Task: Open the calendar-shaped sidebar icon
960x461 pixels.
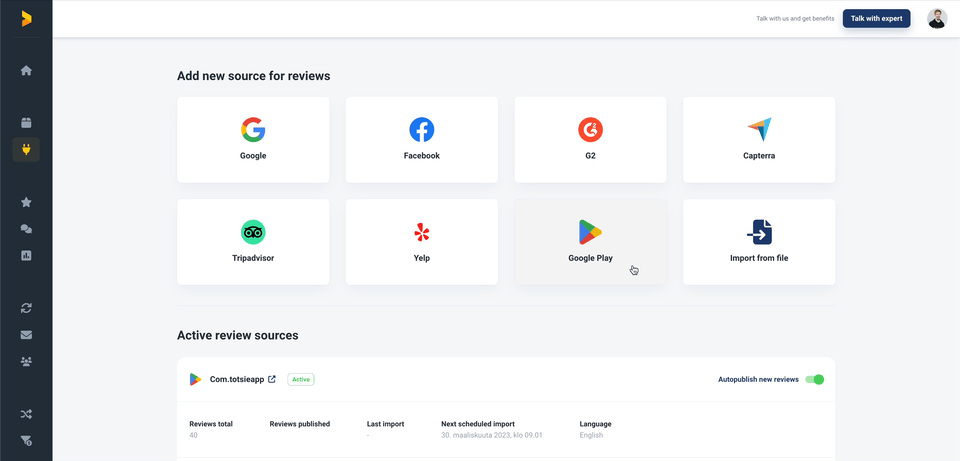Action: pyautogui.click(x=26, y=122)
